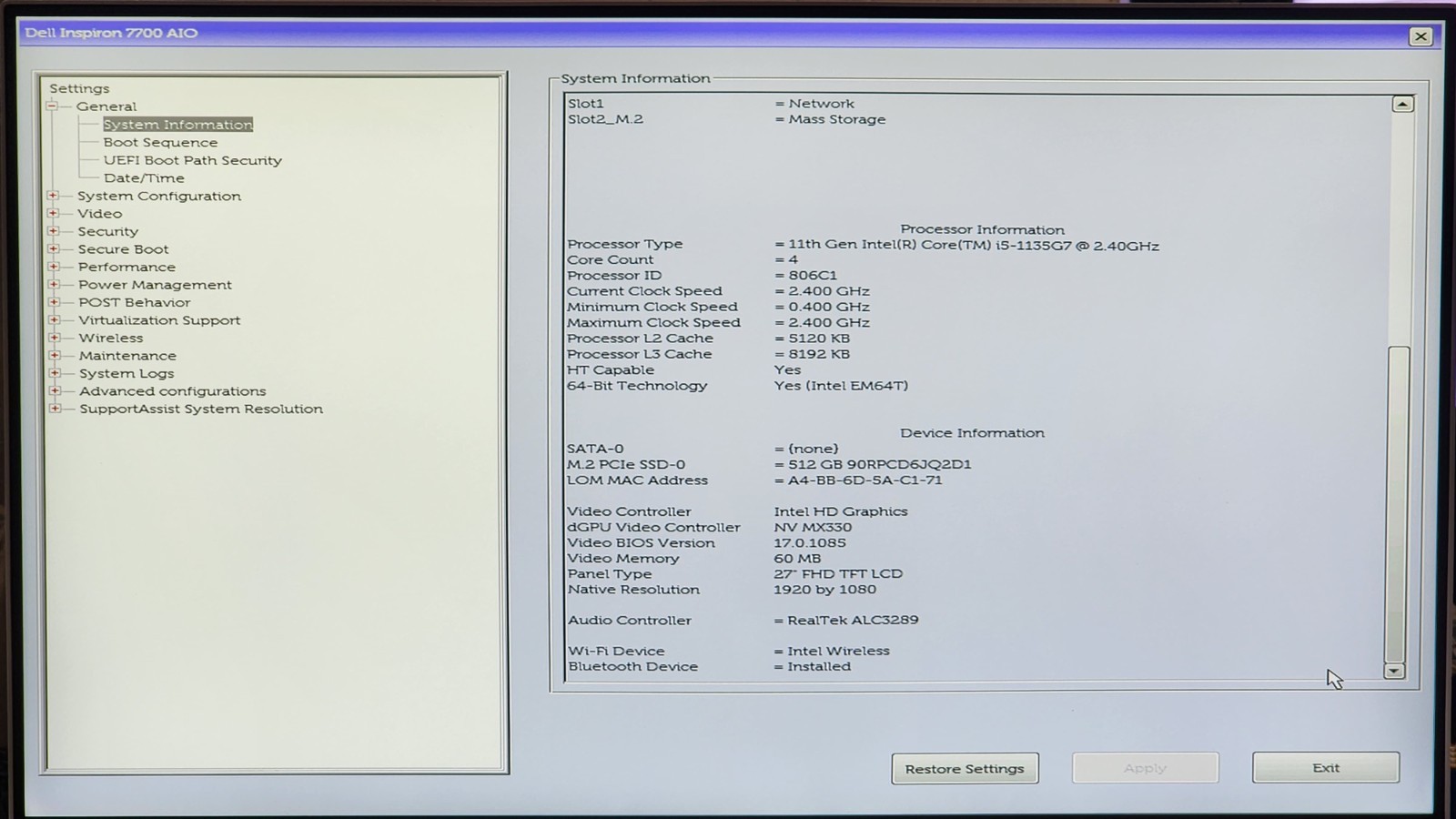Screen dimensions: 1456x819
Task: Click the Video BIOS Version 17.0.1085 value
Action: pos(810,543)
